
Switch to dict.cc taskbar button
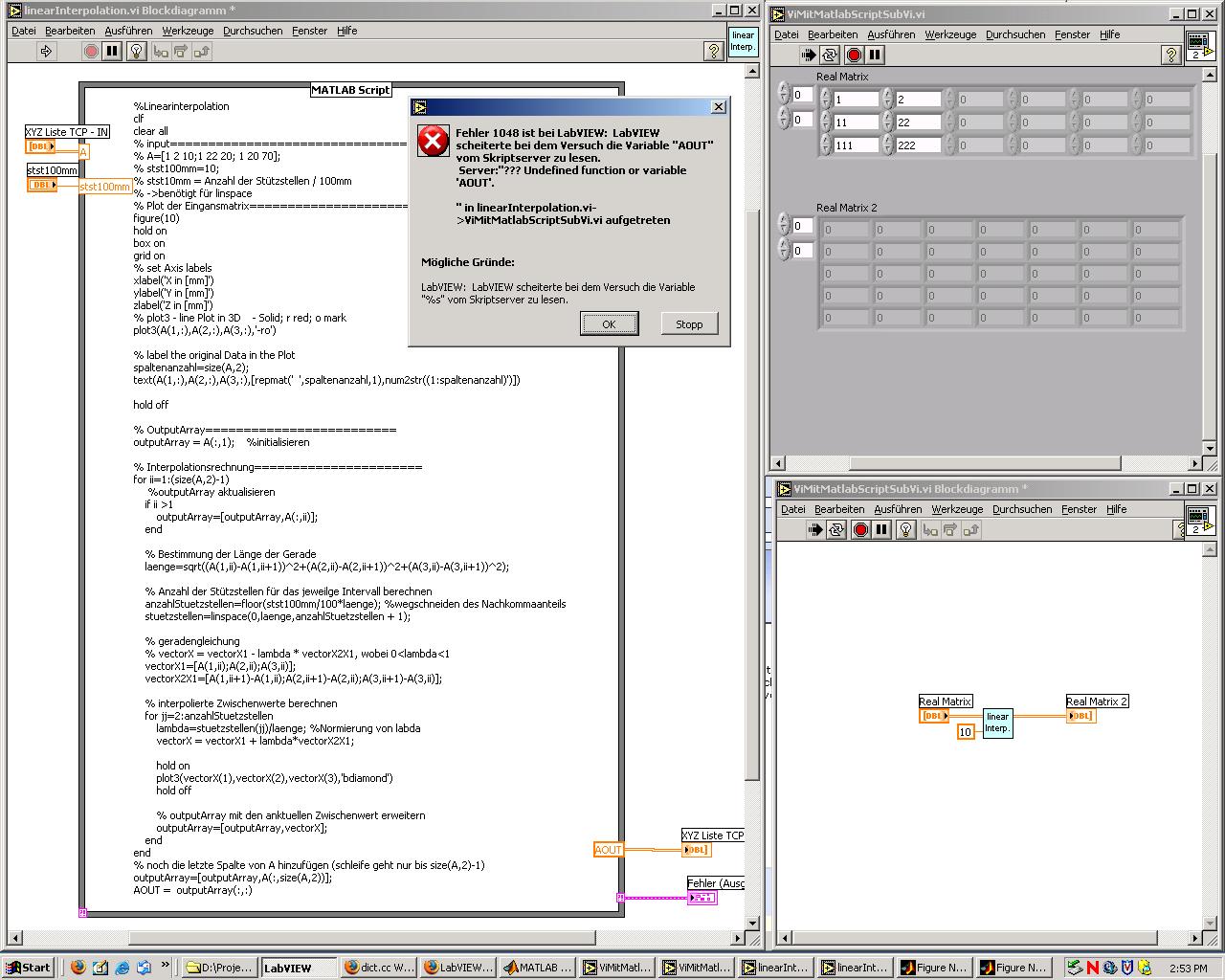pyautogui.click(x=379, y=968)
